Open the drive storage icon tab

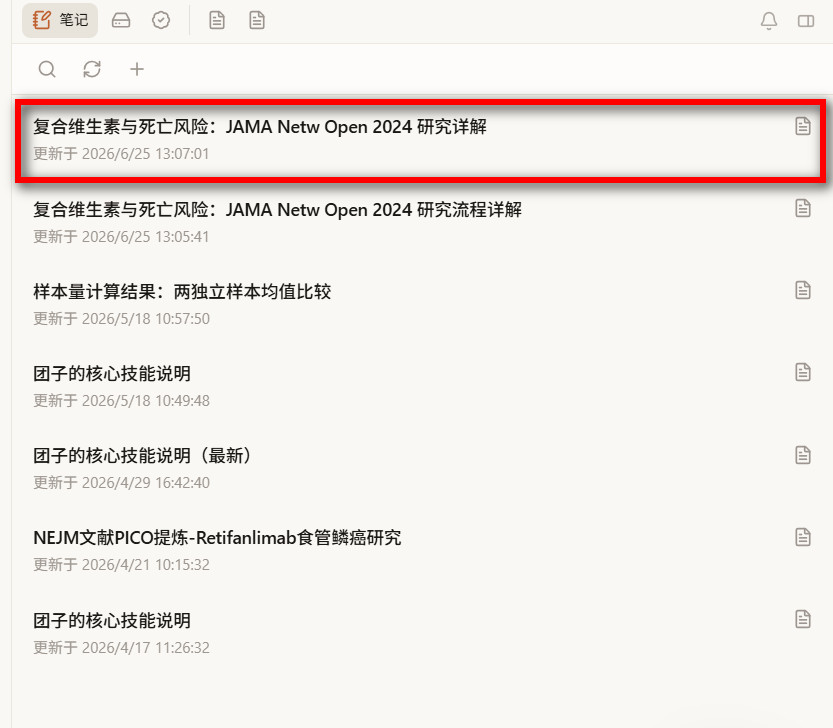coord(121,21)
